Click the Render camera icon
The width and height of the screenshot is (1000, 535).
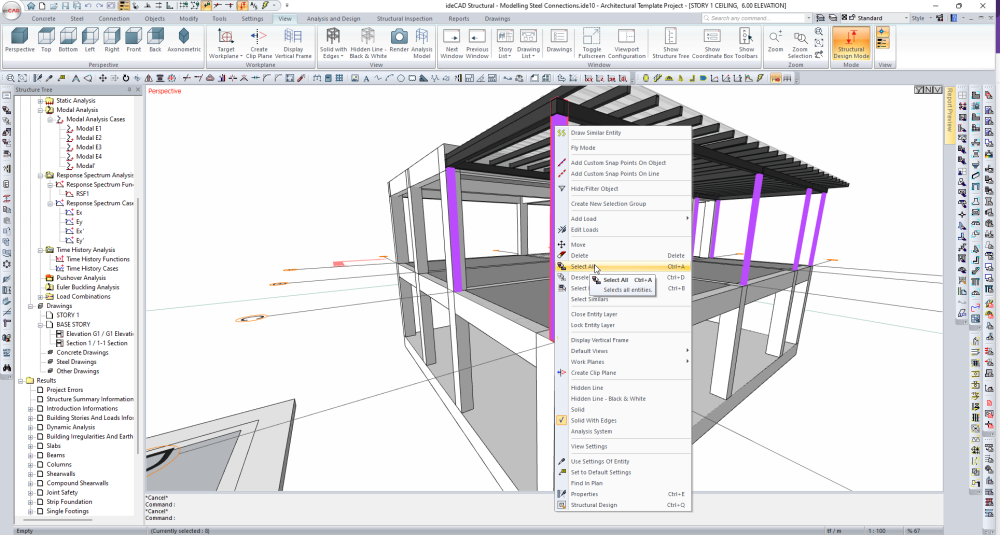(399, 36)
